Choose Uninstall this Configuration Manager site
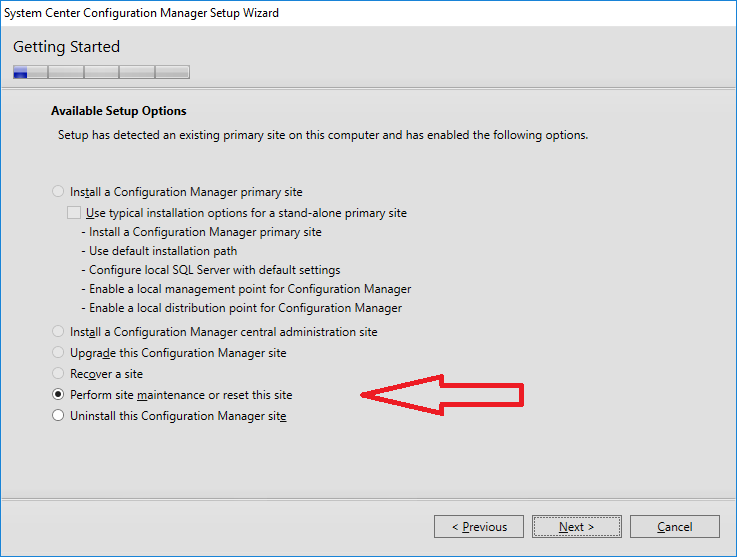Screen dimensions: 737x557 click(58, 416)
